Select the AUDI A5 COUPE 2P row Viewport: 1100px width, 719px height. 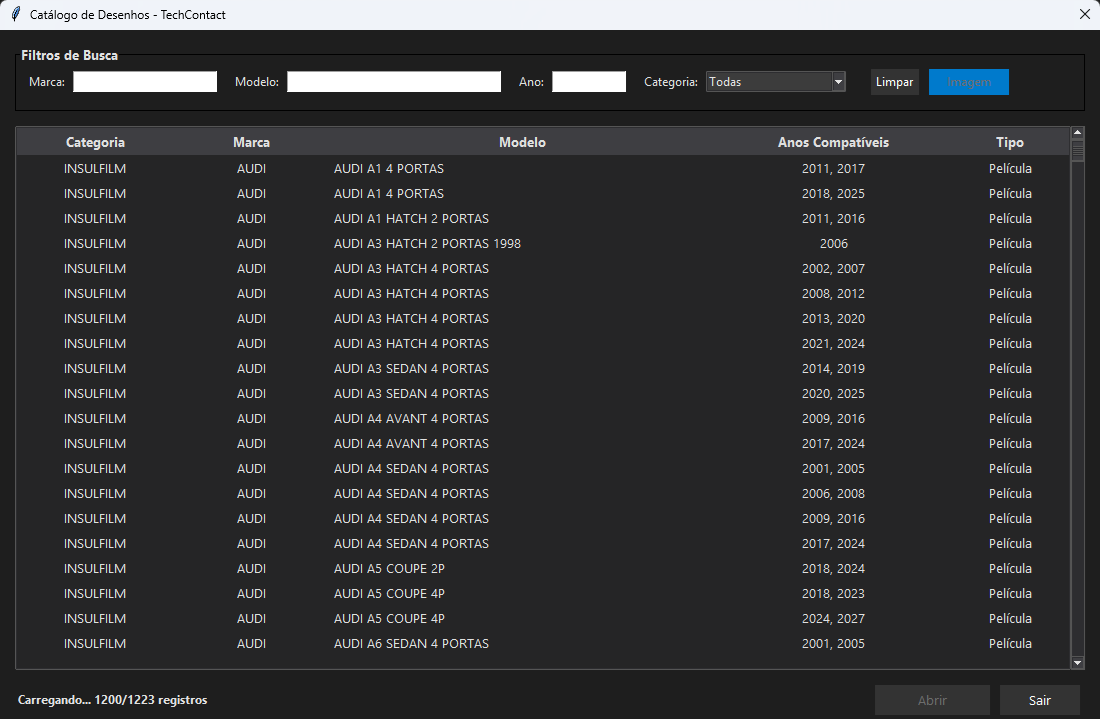543,569
